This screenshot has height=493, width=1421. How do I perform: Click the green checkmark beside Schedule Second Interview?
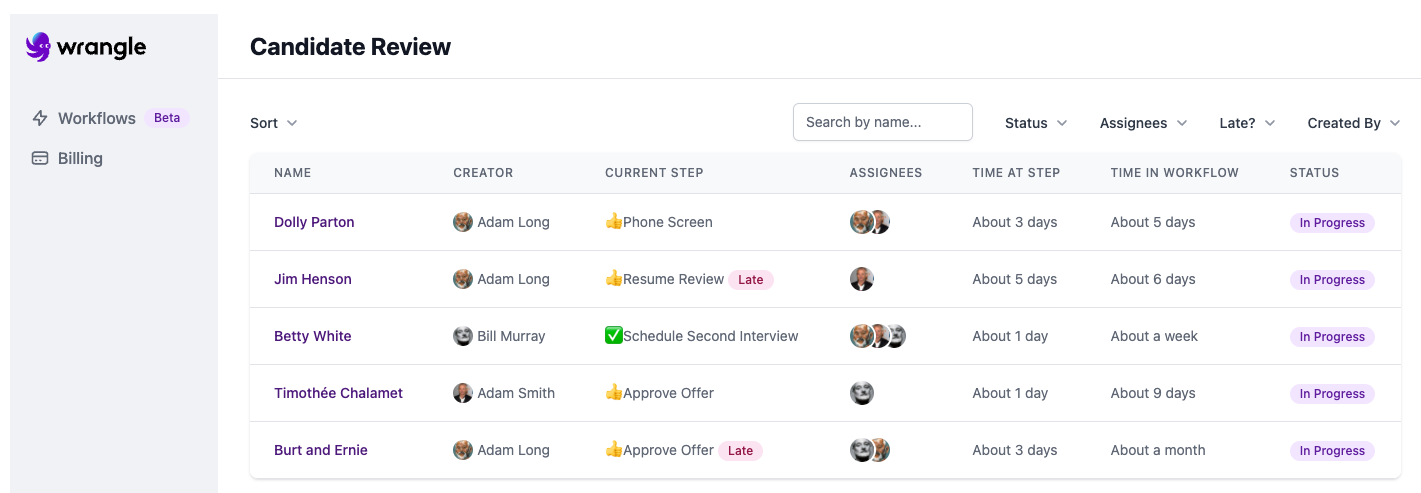(x=614, y=336)
